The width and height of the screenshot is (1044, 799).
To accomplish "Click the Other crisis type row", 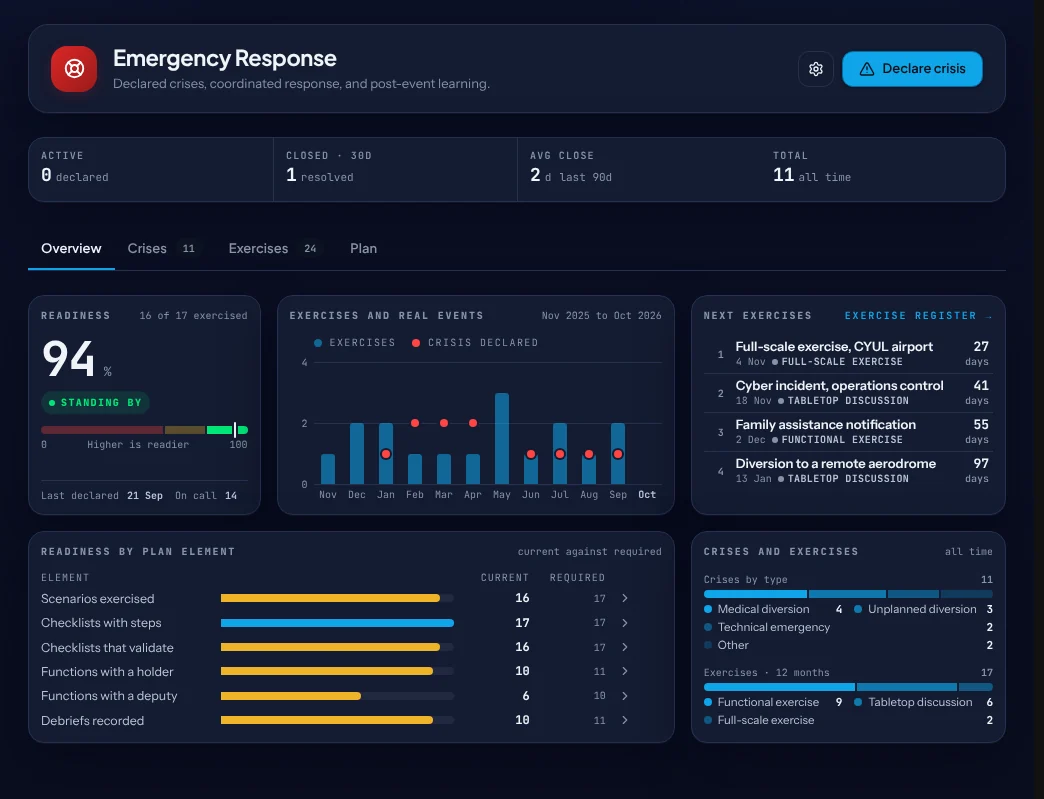I will click(848, 645).
